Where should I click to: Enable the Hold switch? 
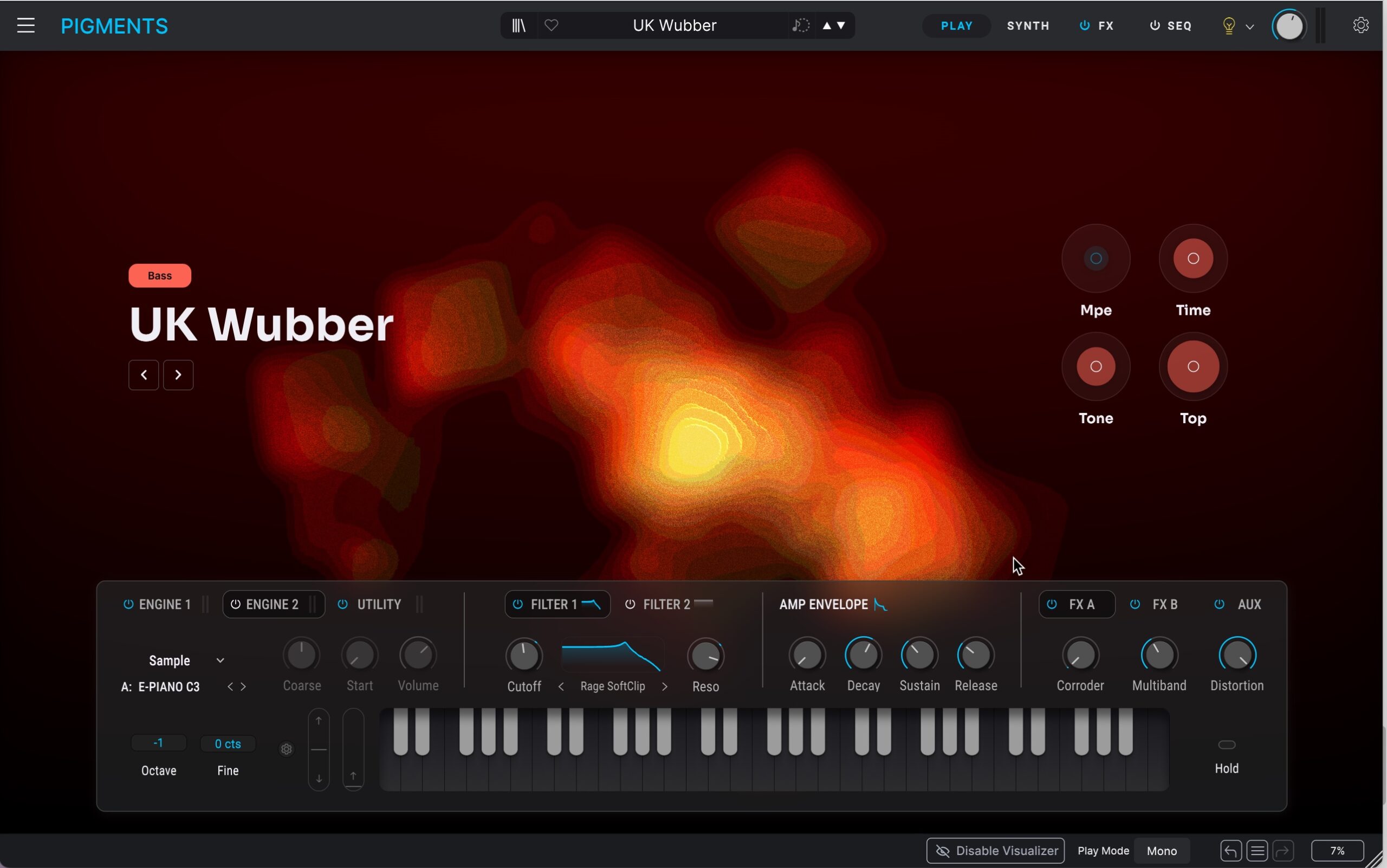click(x=1226, y=744)
